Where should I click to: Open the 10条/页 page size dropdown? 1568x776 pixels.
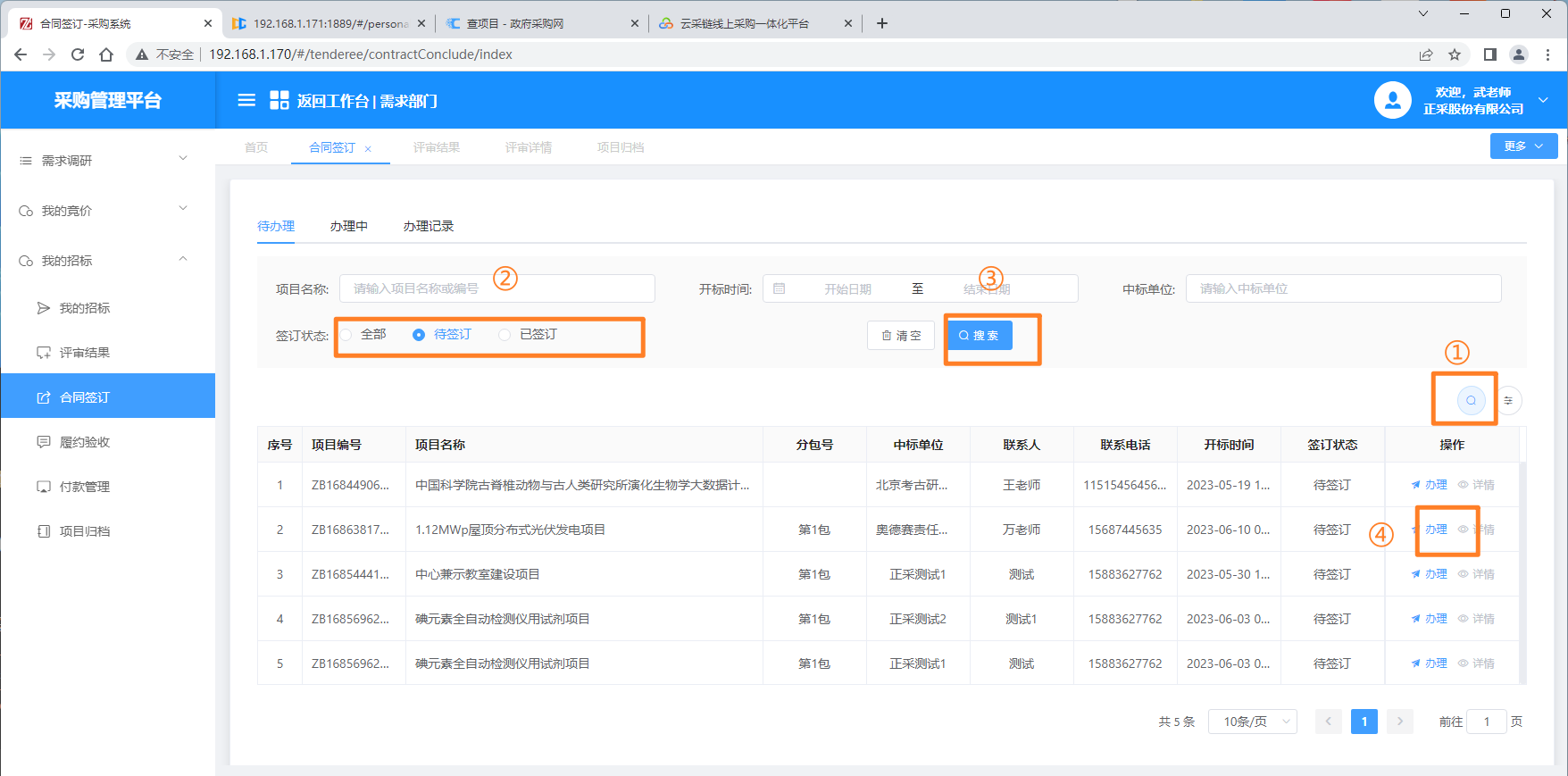pyautogui.click(x=1252, y=722)
